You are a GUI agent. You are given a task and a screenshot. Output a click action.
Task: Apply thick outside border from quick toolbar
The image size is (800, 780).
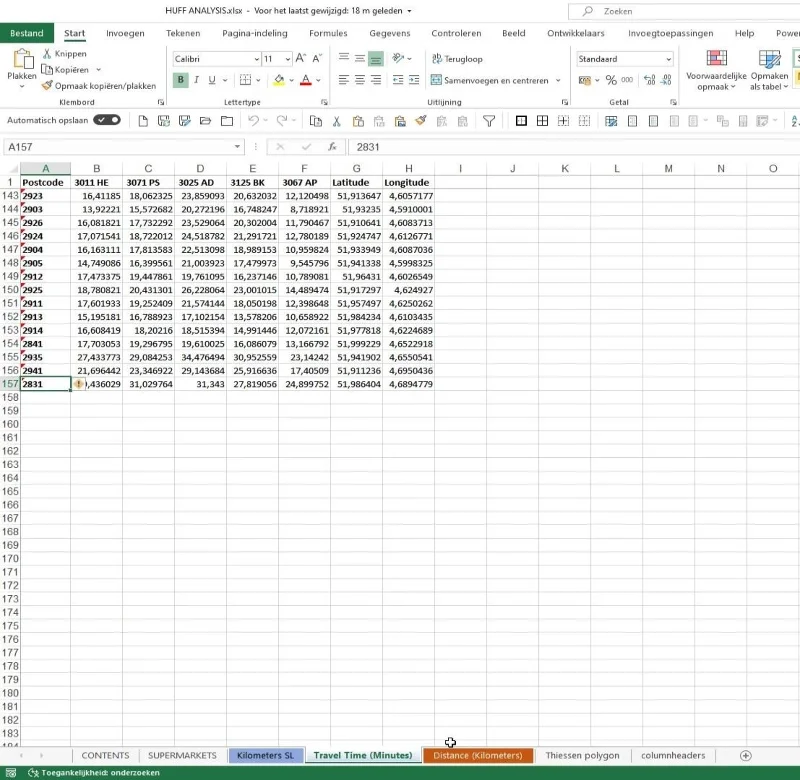click(521, 121)
